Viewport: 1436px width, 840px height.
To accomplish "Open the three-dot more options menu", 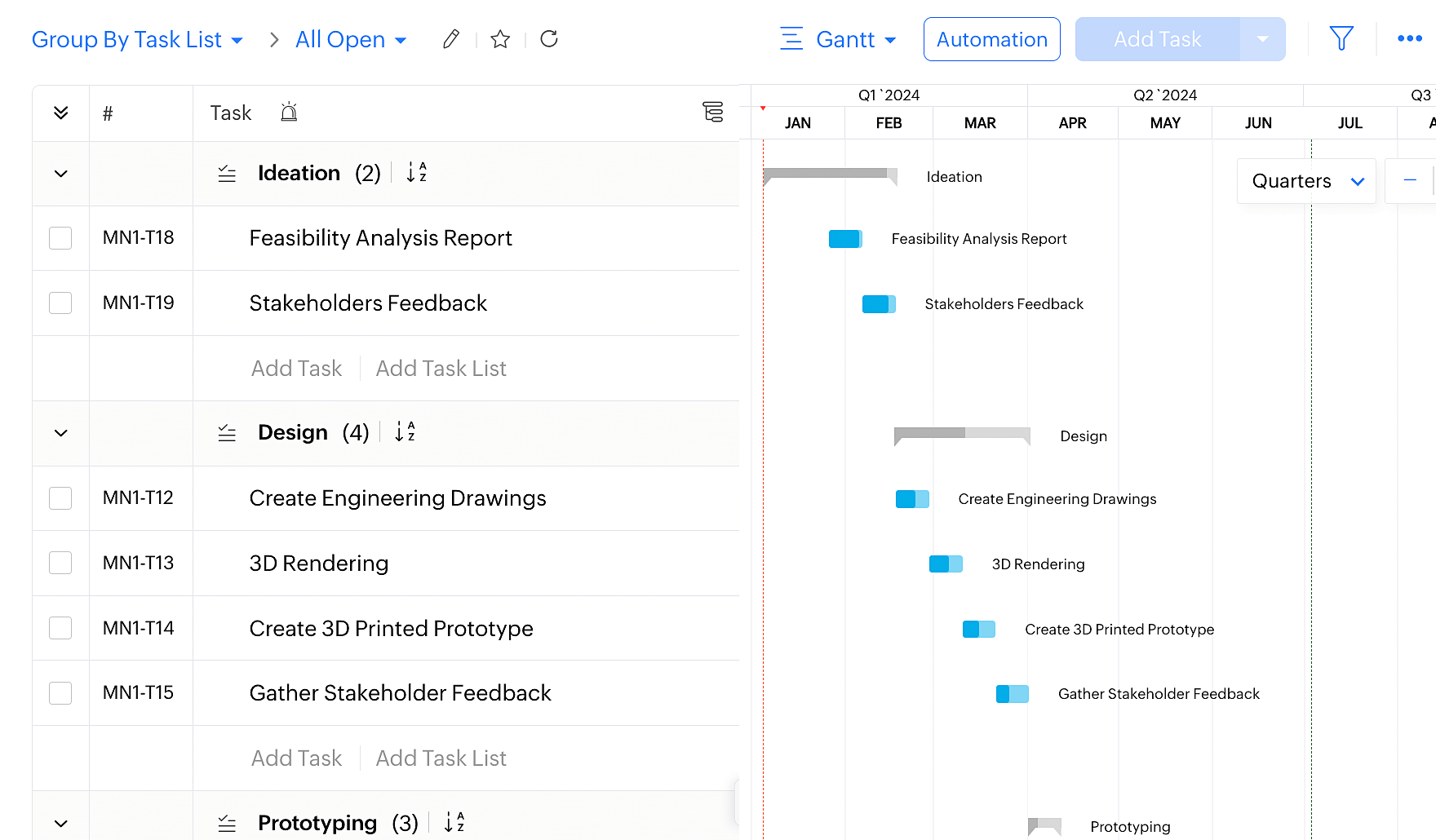I will click(1409, 38).
